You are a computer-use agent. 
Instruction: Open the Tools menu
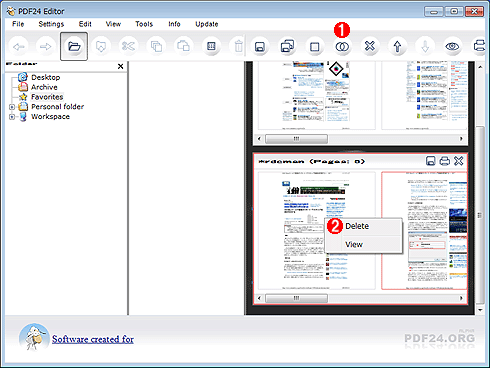[x=144, y=24]
